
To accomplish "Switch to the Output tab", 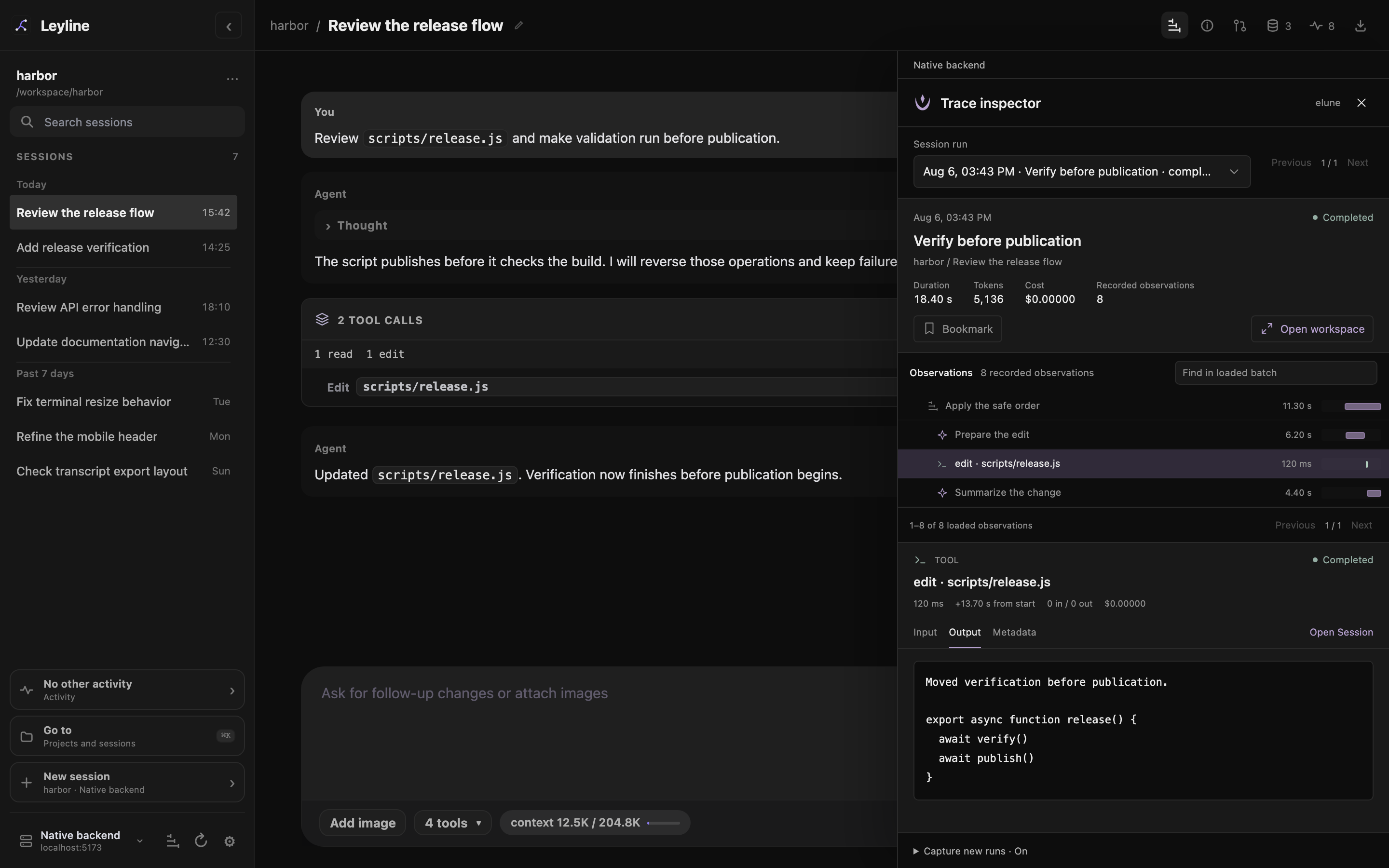I will [964, 632].
